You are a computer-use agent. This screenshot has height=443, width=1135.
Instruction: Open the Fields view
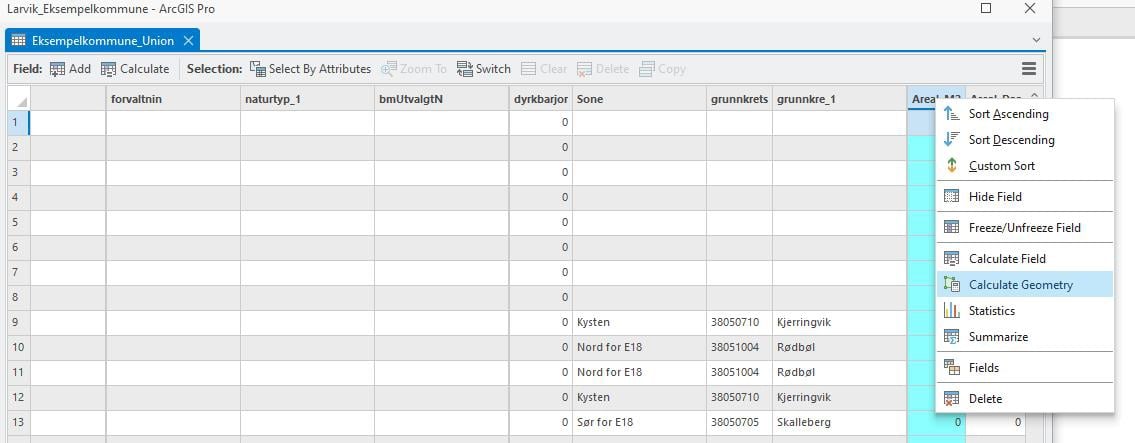point(984,368)
